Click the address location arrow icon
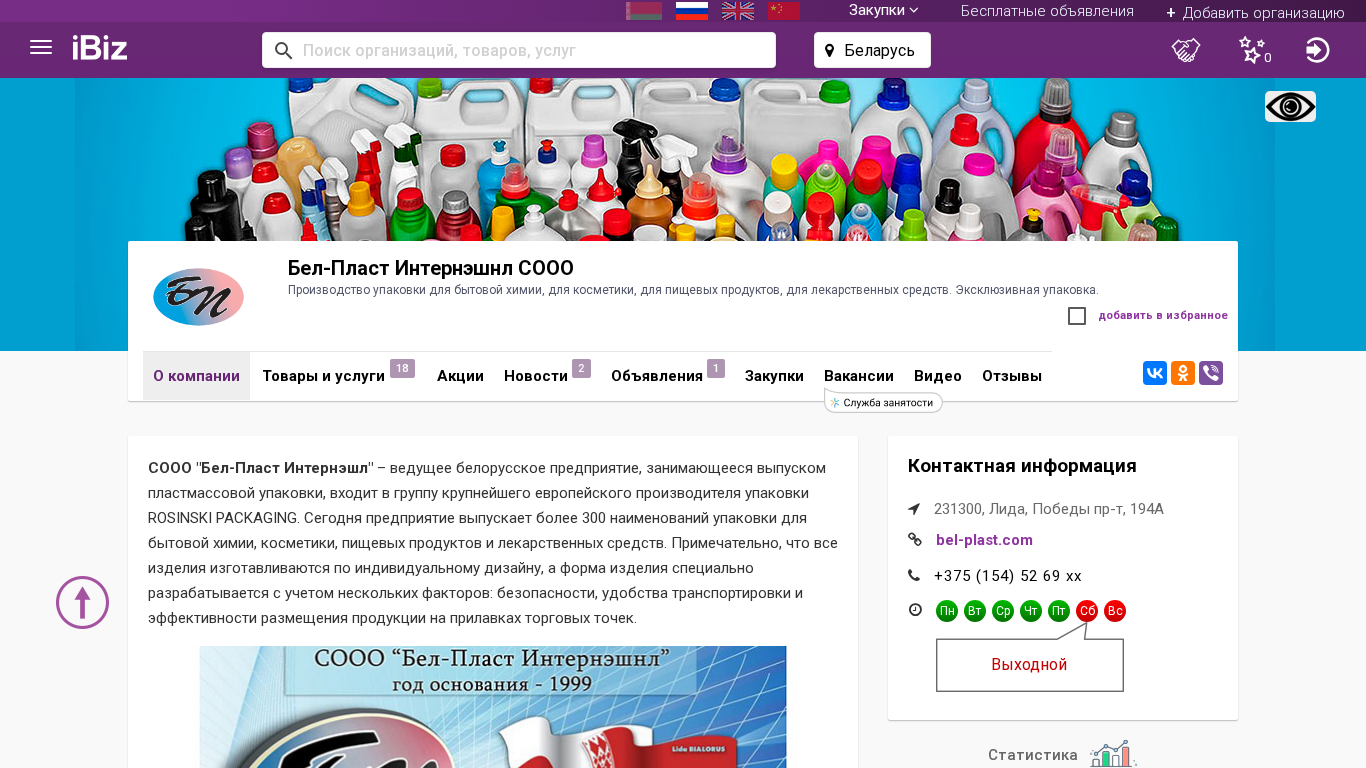The height and width of the screenshot is (768, 1366). point(914,509)
